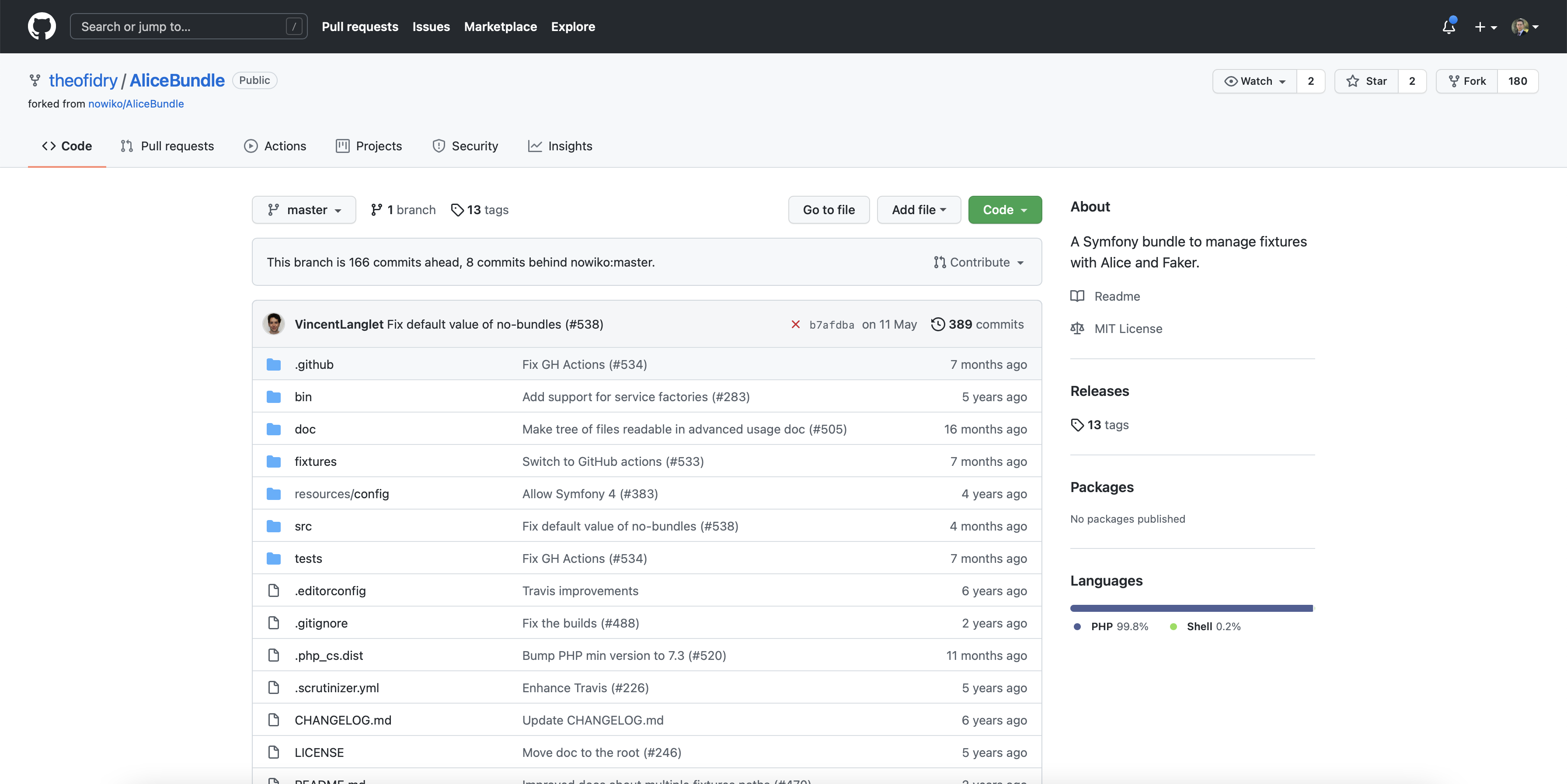This screenshot has width=1567, height=784.
Task: Click the GitHub Octocat logo
Action: click(x=42, y=26)
